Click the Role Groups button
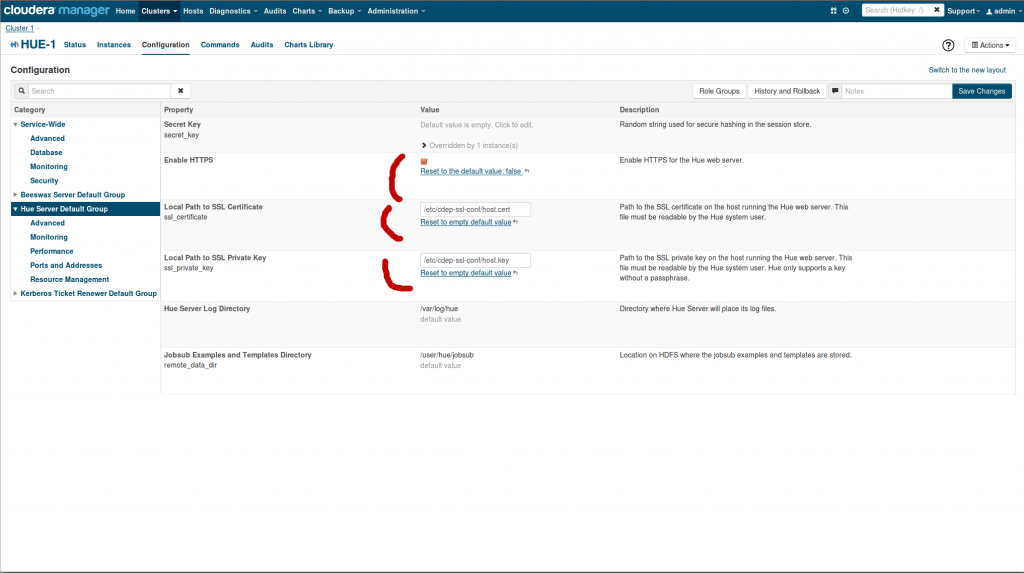Image resolution: width=1024 pixels, height=573 pixels. pyautogui.click(x=719, y=91)
